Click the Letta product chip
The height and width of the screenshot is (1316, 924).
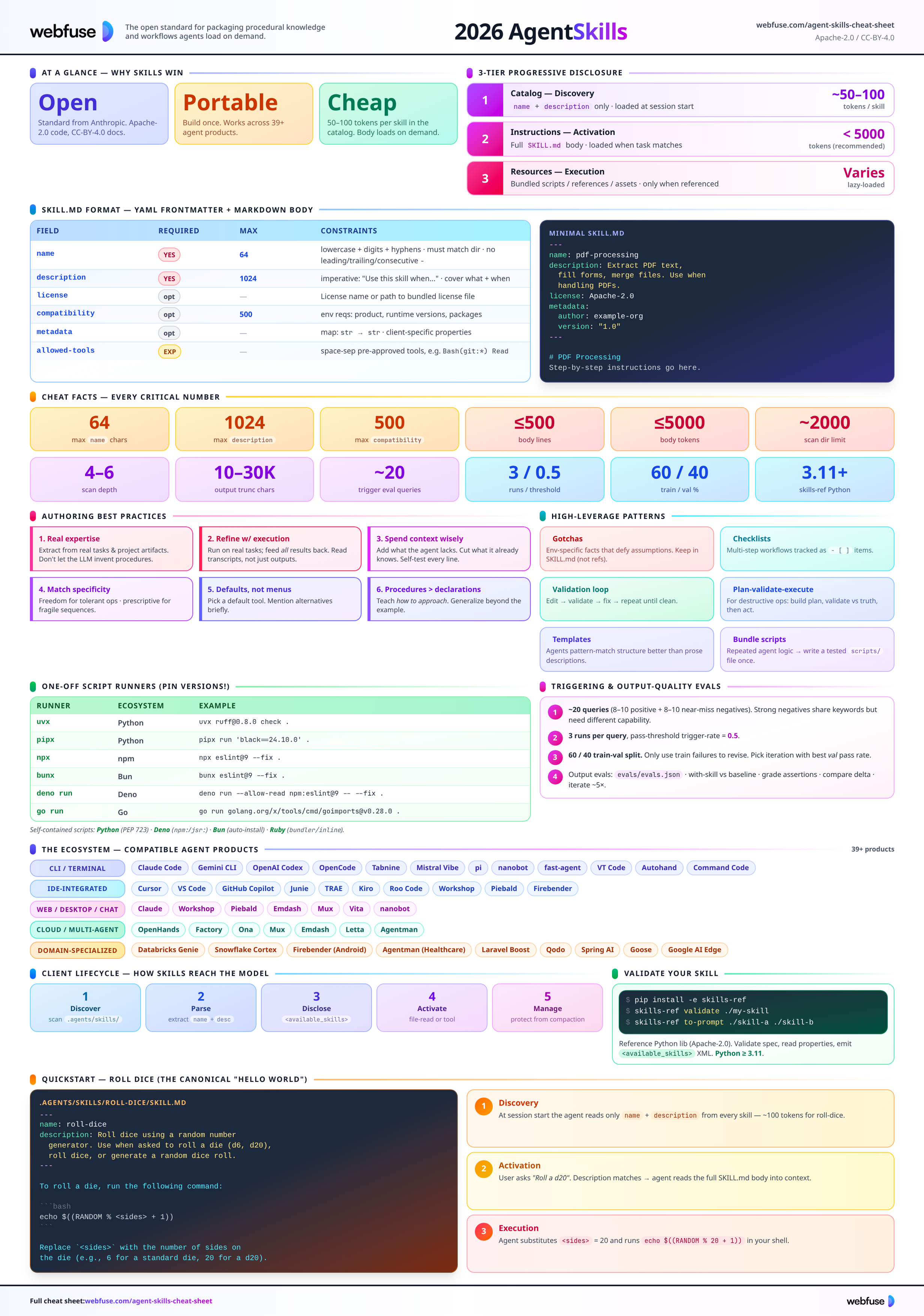[355, 930]
